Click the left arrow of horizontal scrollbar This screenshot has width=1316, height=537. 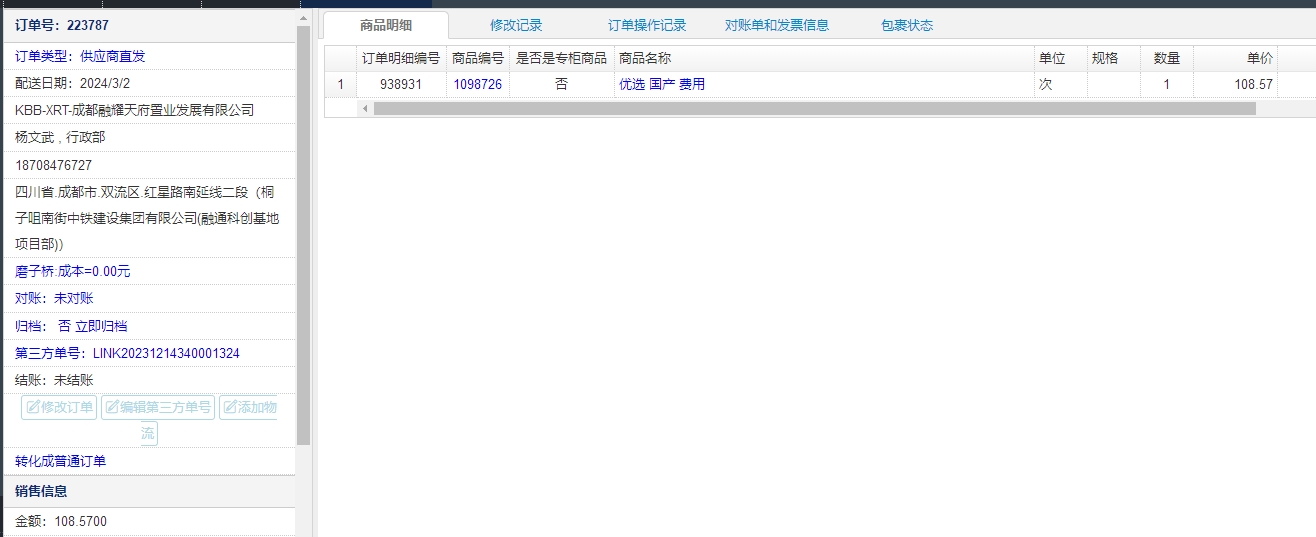[x=365, y=108]
